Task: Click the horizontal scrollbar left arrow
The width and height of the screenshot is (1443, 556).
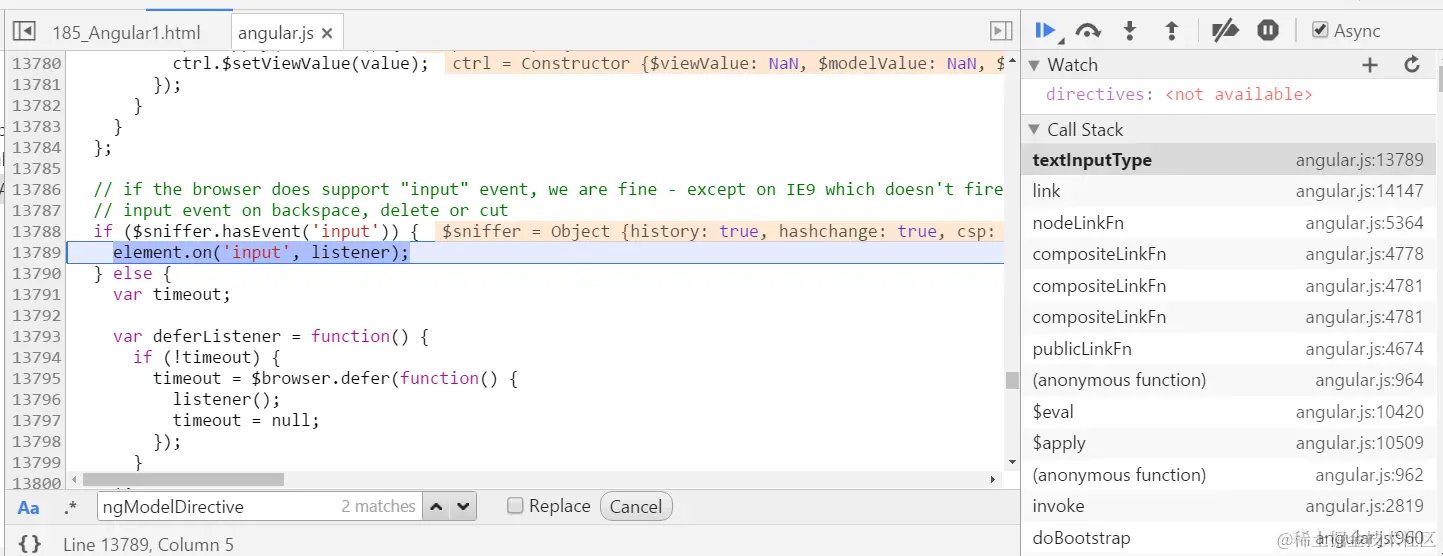Action: [72, 480]
